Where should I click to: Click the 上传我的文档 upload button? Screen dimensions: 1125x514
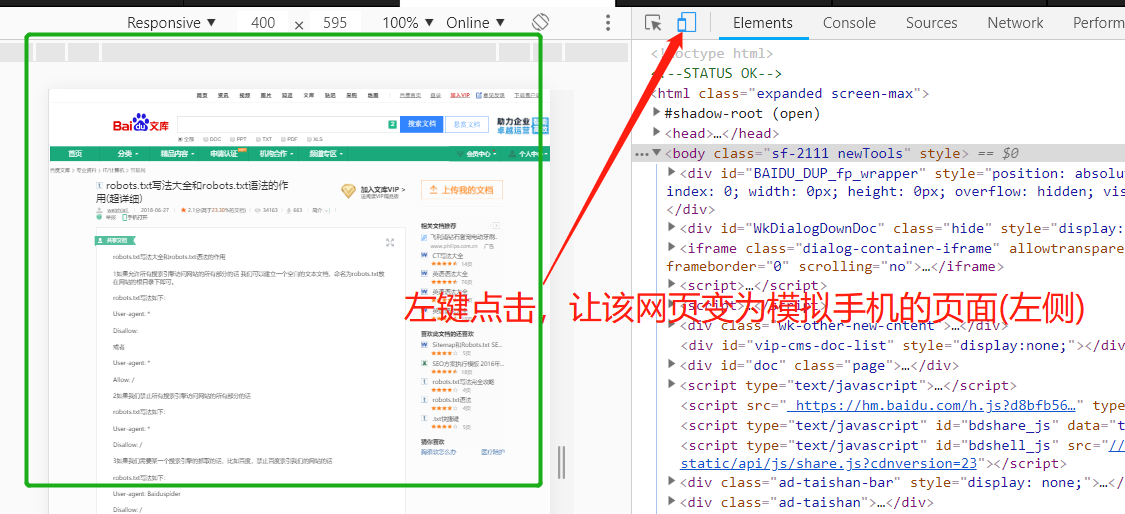(x=461, y=190)
